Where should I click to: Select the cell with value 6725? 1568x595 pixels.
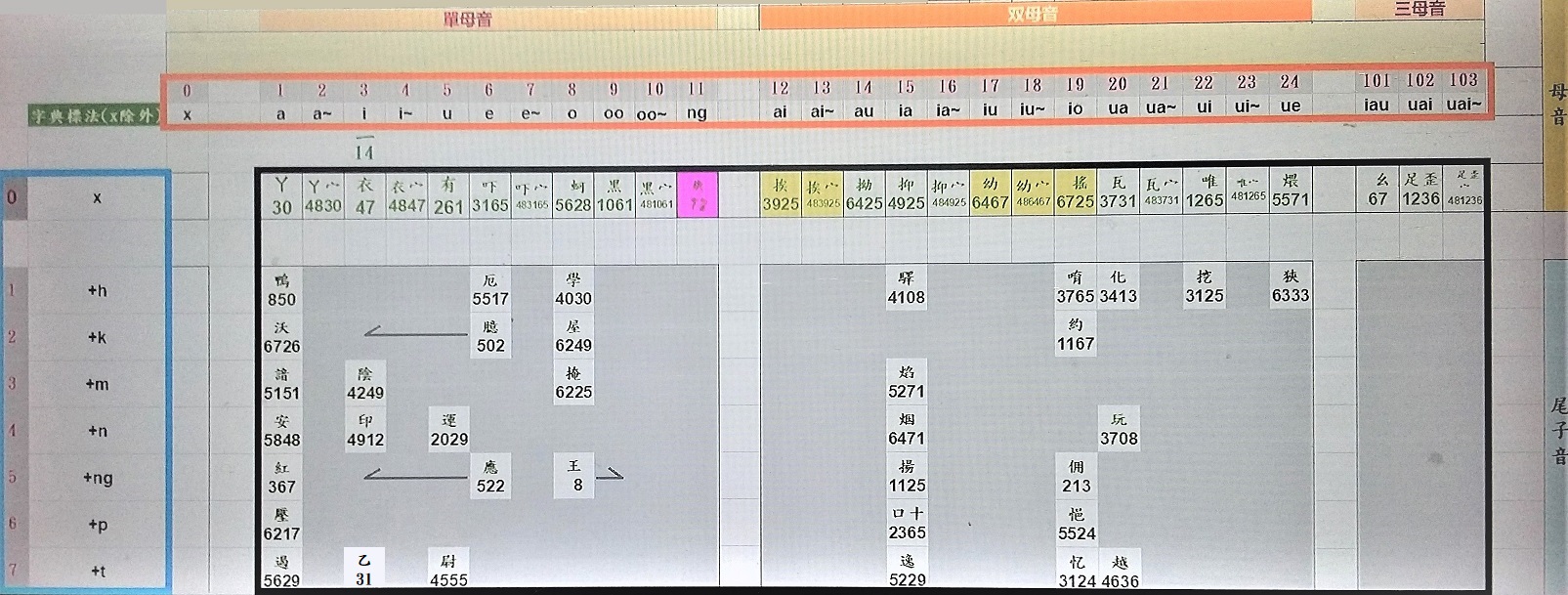click(1076, 193)
